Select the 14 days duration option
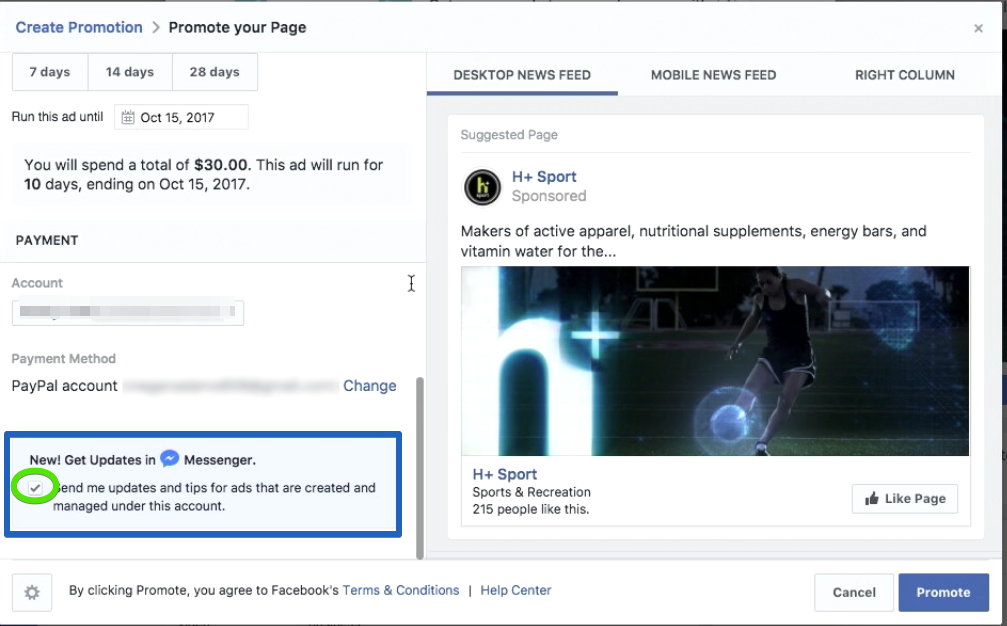 130,72
